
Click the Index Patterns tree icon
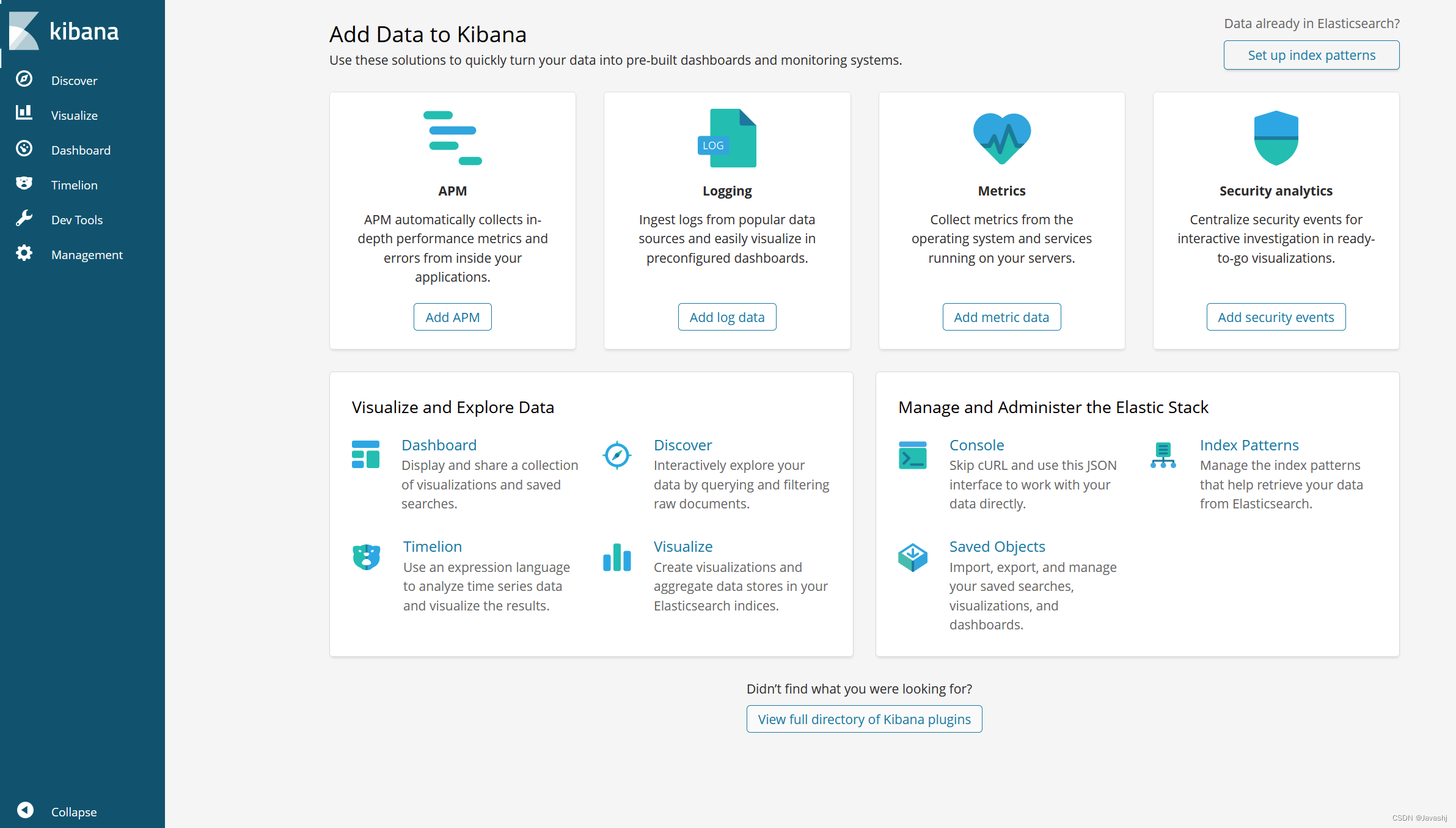tap(1163, 455)
